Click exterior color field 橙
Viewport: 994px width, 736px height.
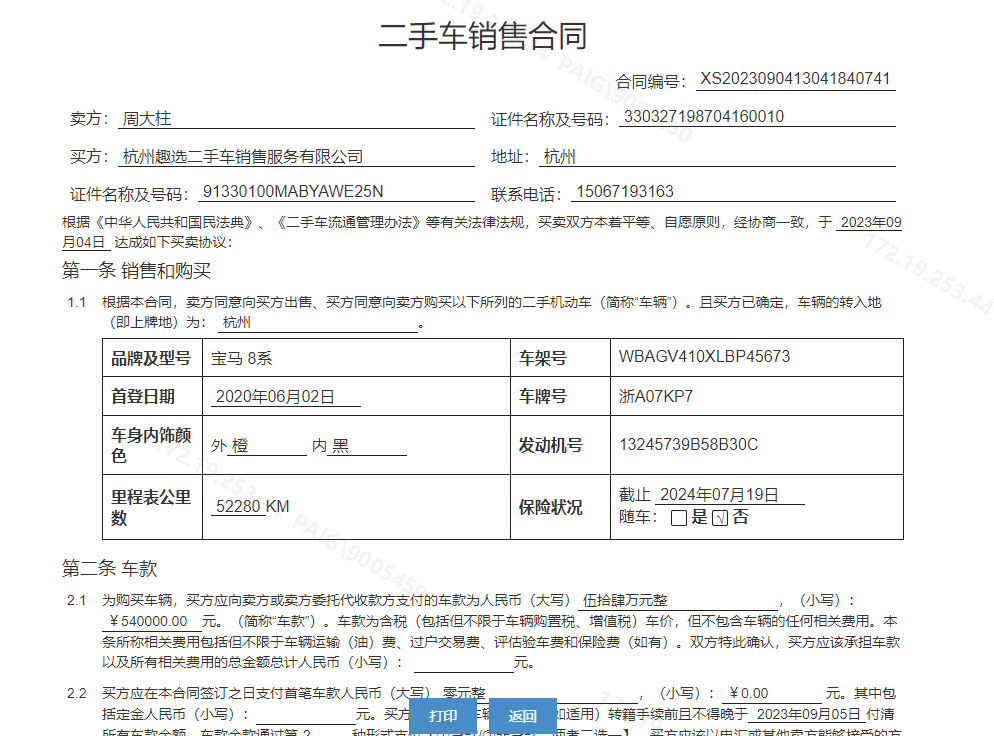tap(267, 445)
